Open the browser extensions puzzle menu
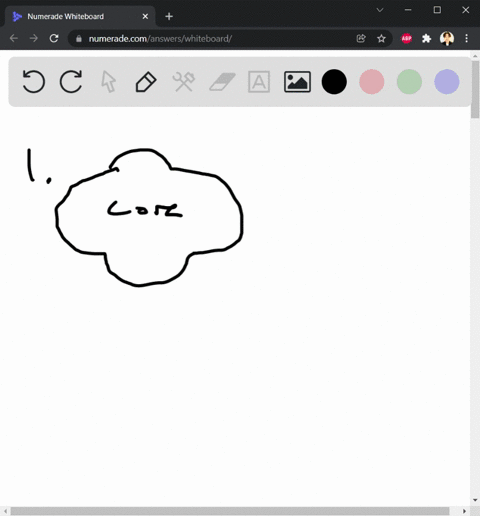 tap(426, 39)
